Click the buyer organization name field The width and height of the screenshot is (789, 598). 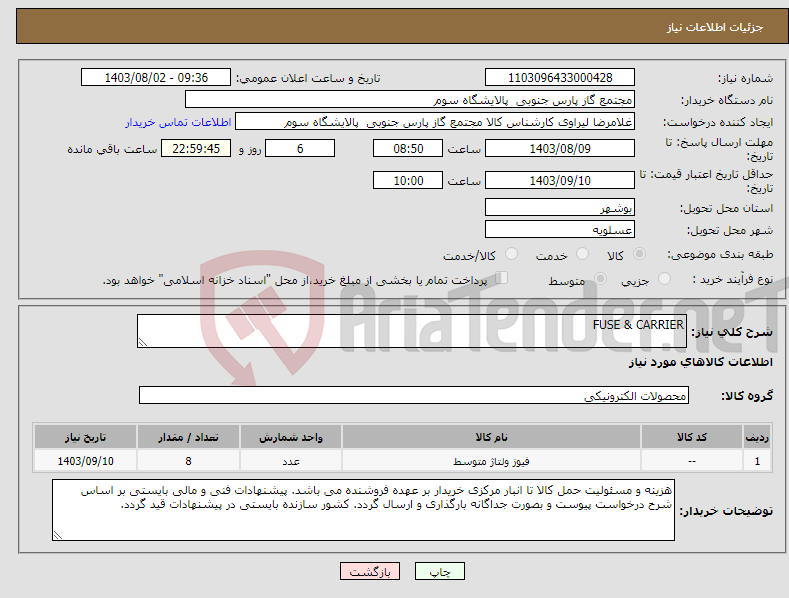pos(410,100)
